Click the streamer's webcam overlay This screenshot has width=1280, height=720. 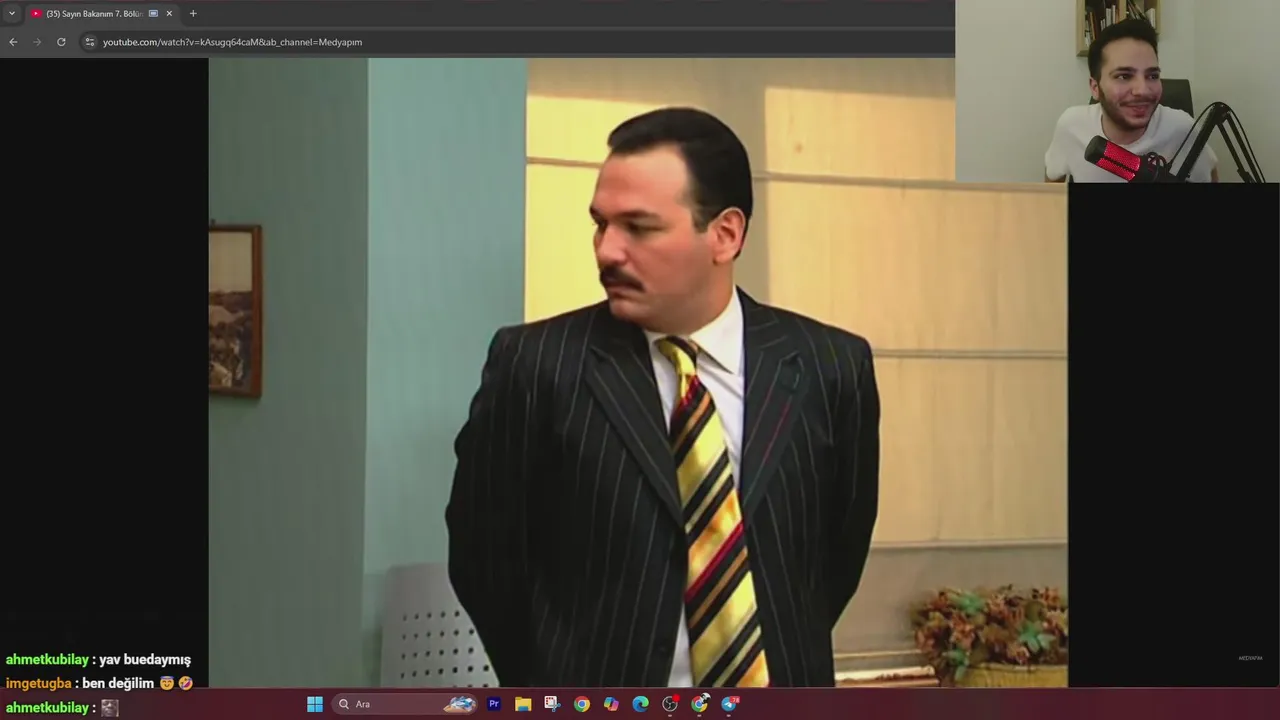pos(1117,91)
